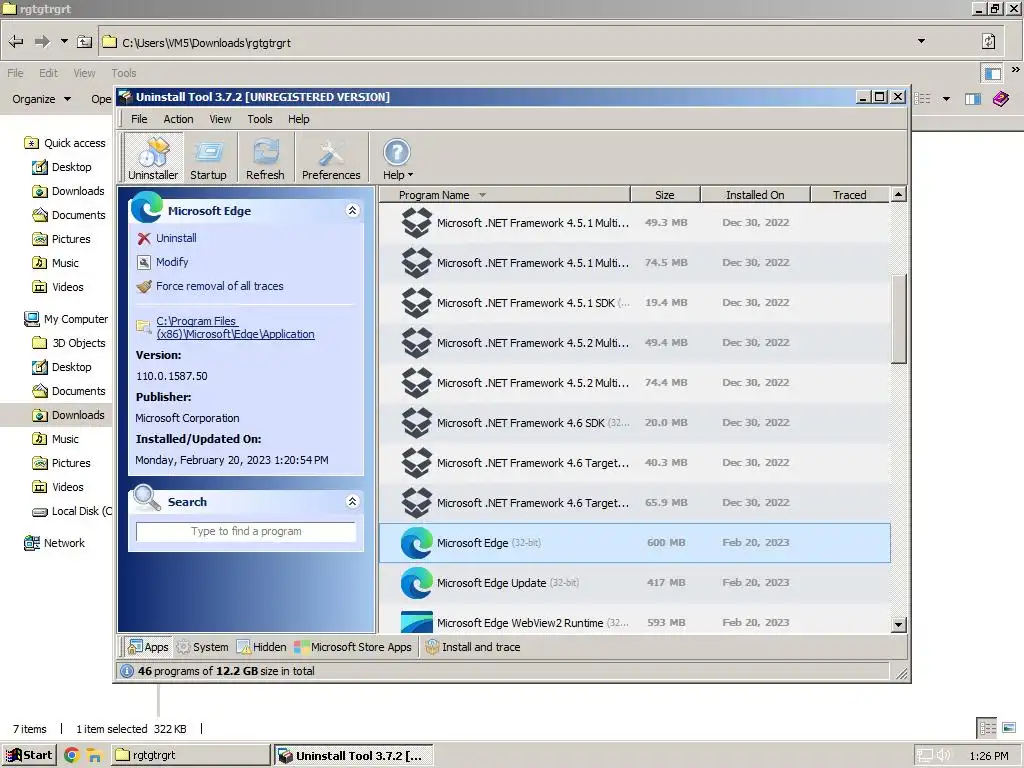Open the Explorer view options dropdown arrow
The height and width of the screenshot is (768, 1024).
[946, 99]
